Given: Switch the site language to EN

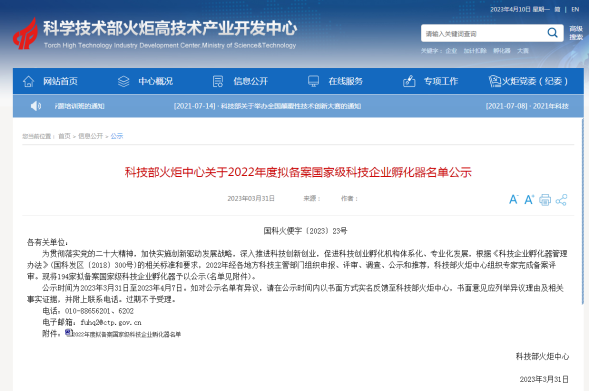Looking at the screenshot, I should (x=575, y=9).
